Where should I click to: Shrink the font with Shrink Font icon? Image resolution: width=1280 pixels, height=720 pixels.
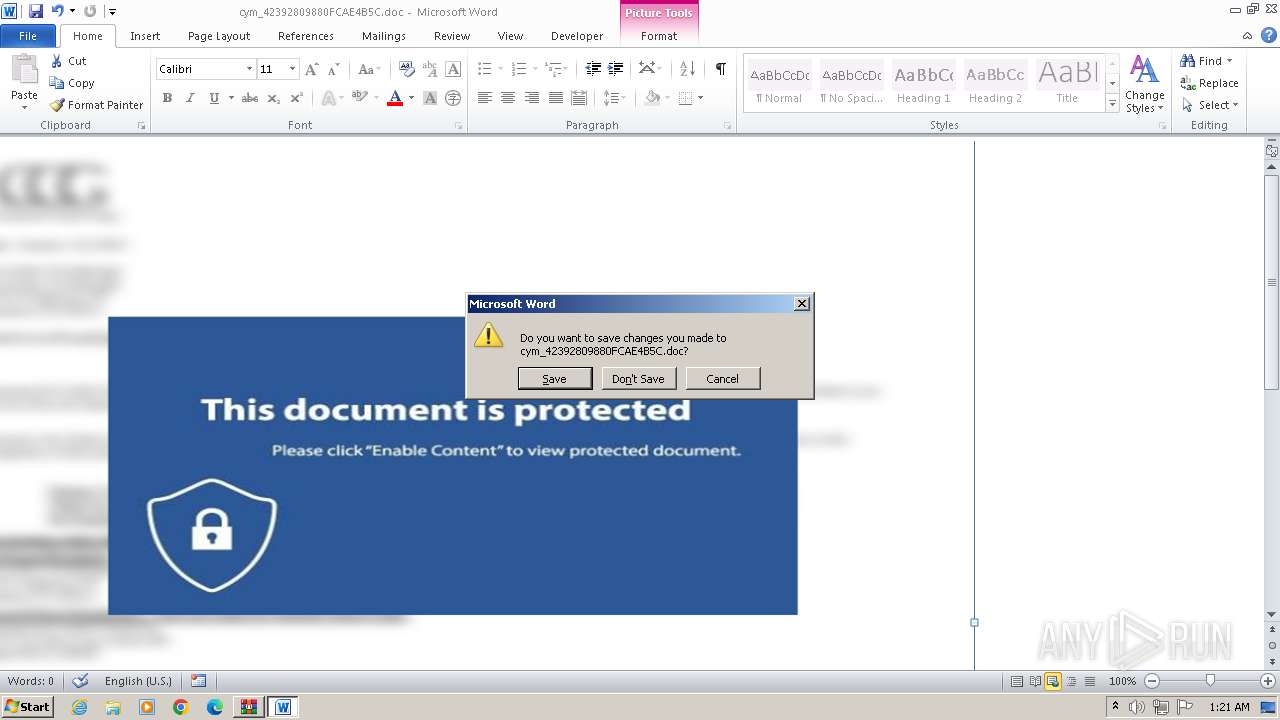pos(334,69)
